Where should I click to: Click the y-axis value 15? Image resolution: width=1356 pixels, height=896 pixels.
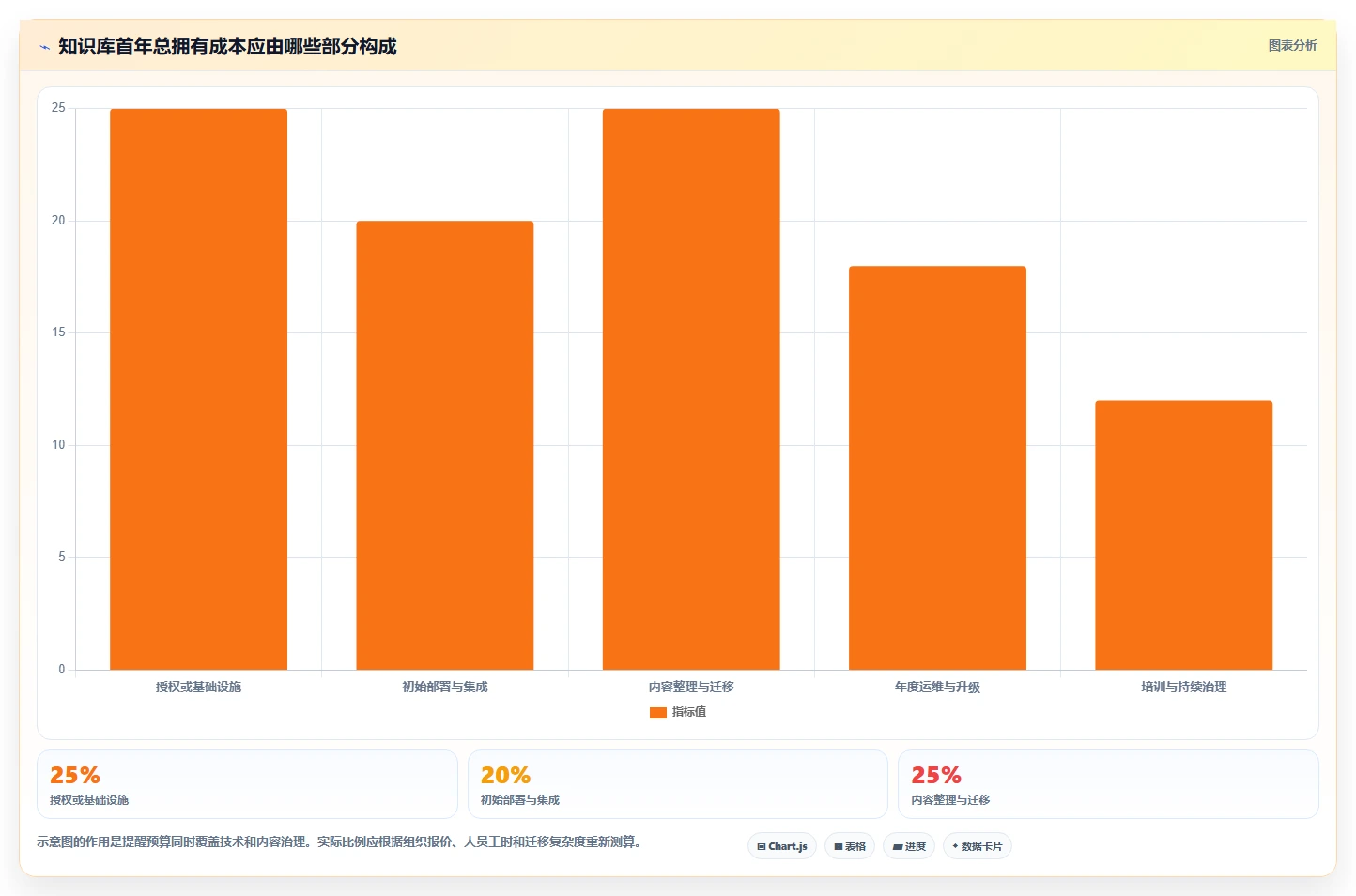tap(58, 332)
